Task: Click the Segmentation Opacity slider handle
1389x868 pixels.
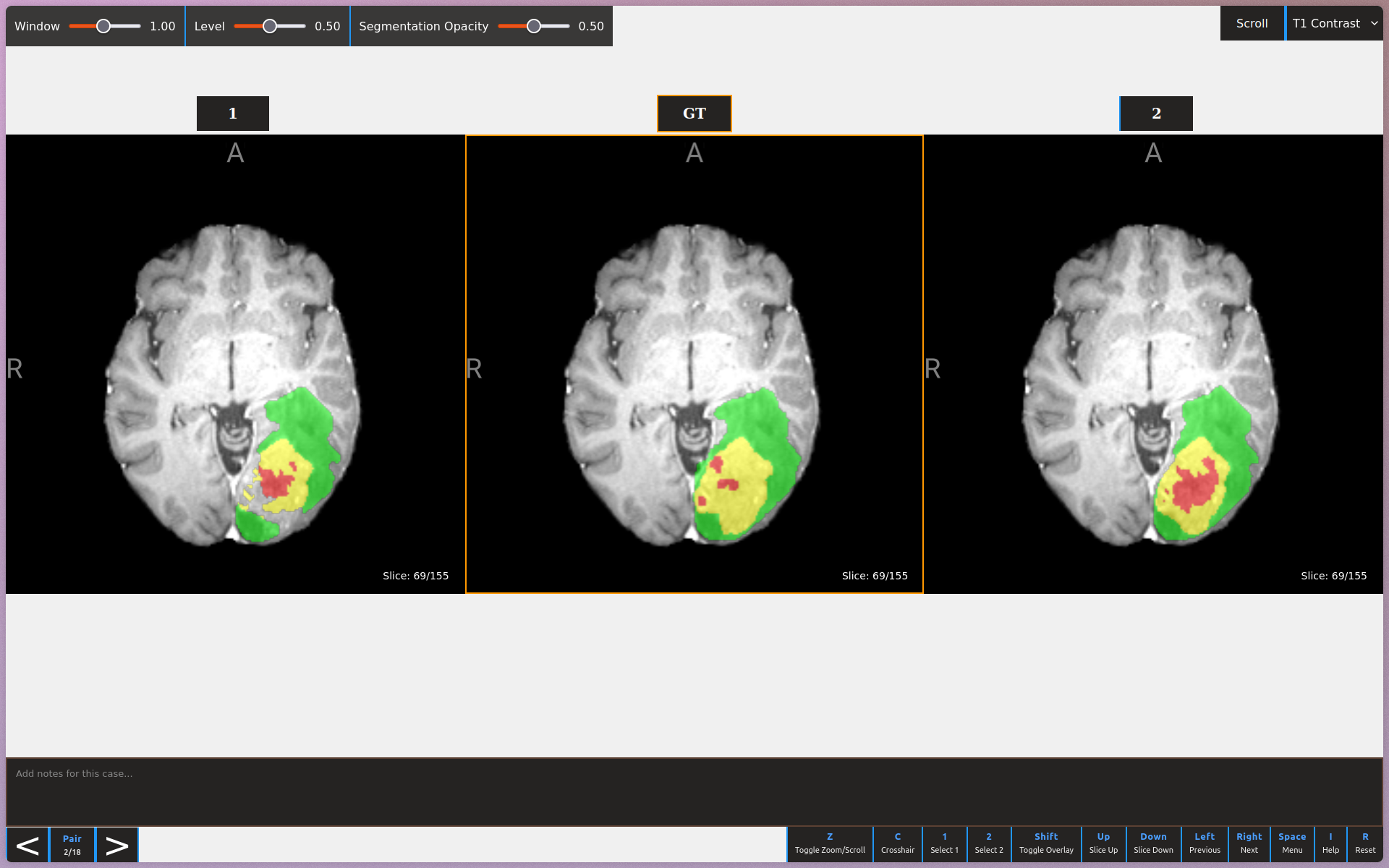Action: [534, 26]
